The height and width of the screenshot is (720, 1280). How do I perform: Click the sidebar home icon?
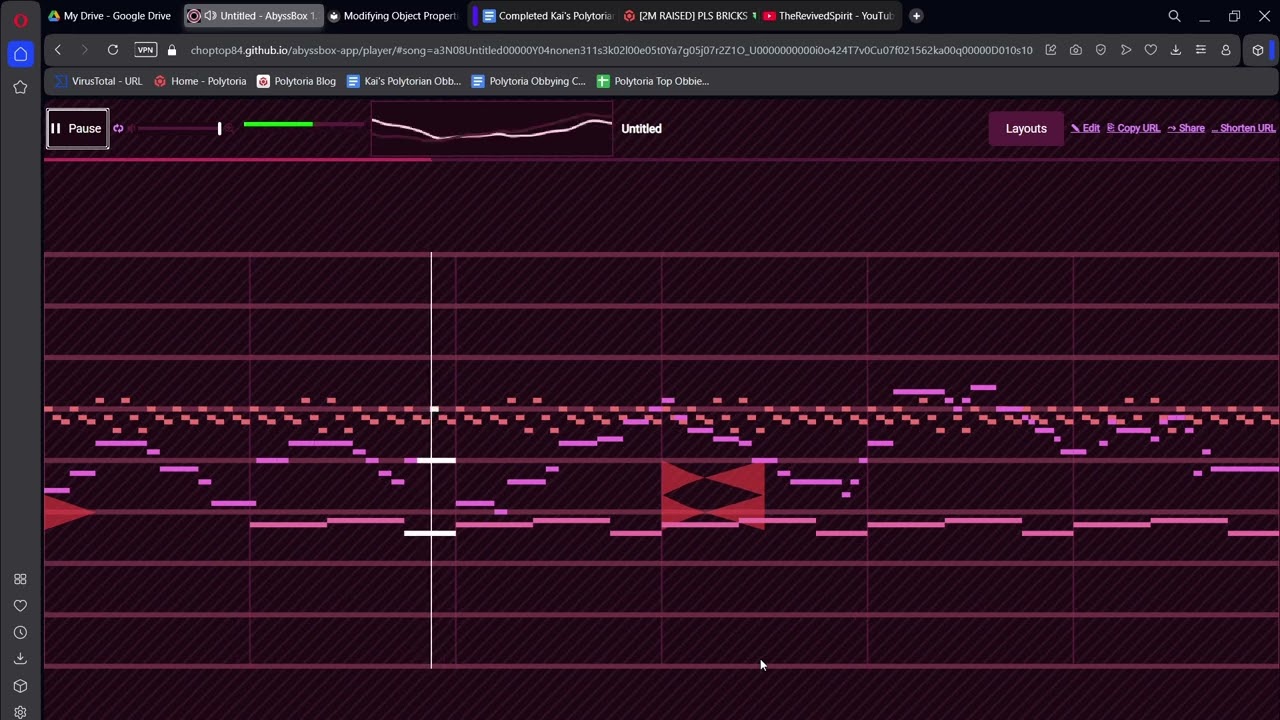click(20, 54)
